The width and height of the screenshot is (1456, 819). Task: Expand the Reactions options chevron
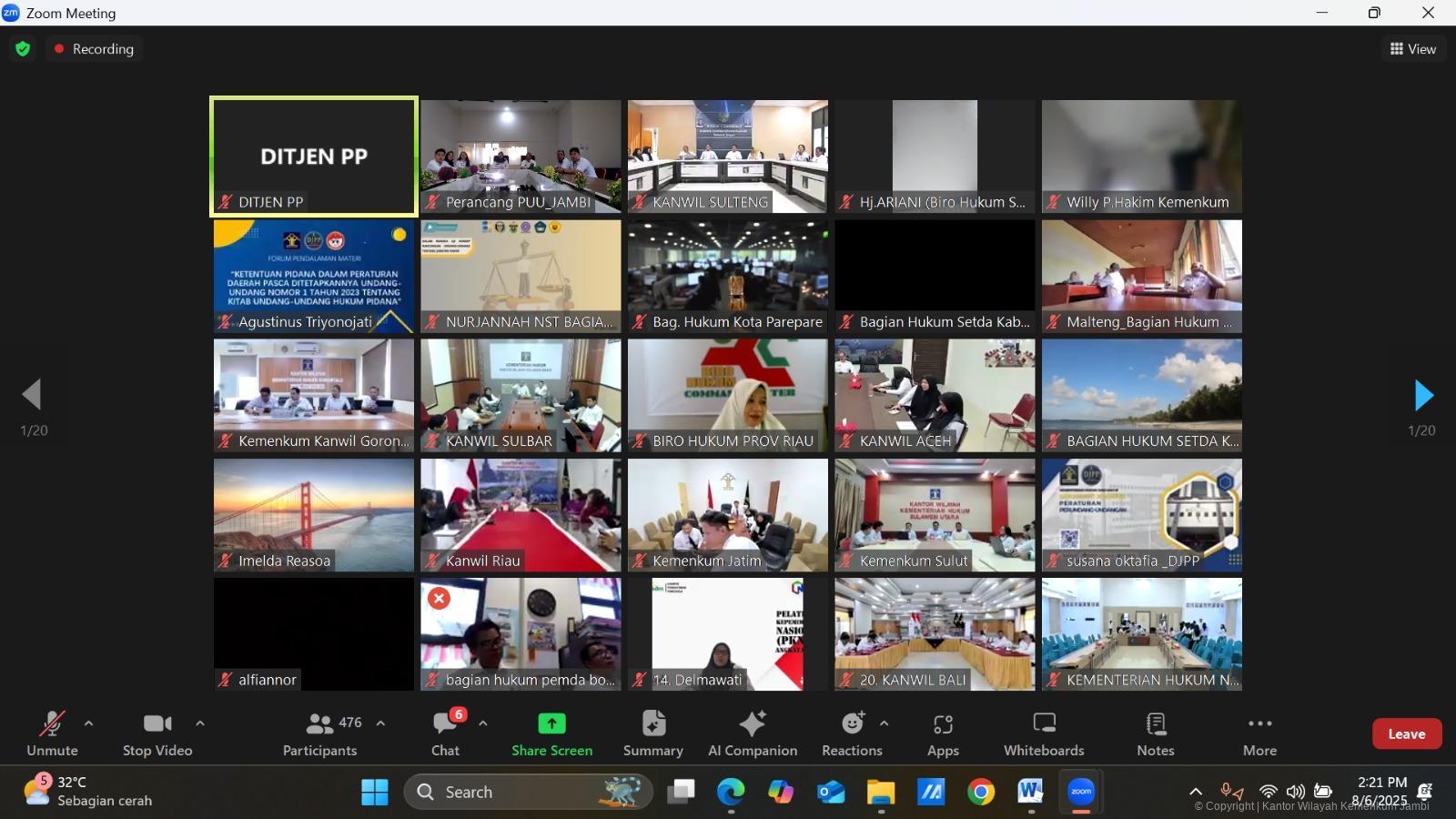[883, 723]
